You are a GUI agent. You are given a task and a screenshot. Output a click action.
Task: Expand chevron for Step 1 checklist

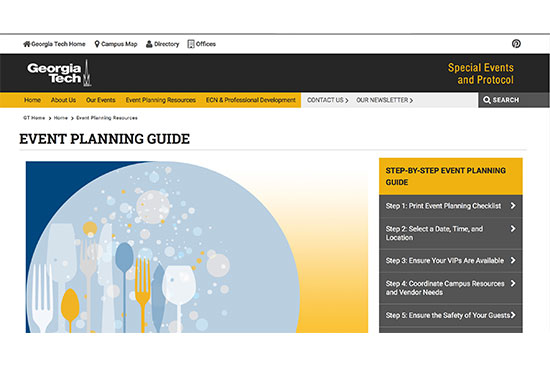(513, 205)
